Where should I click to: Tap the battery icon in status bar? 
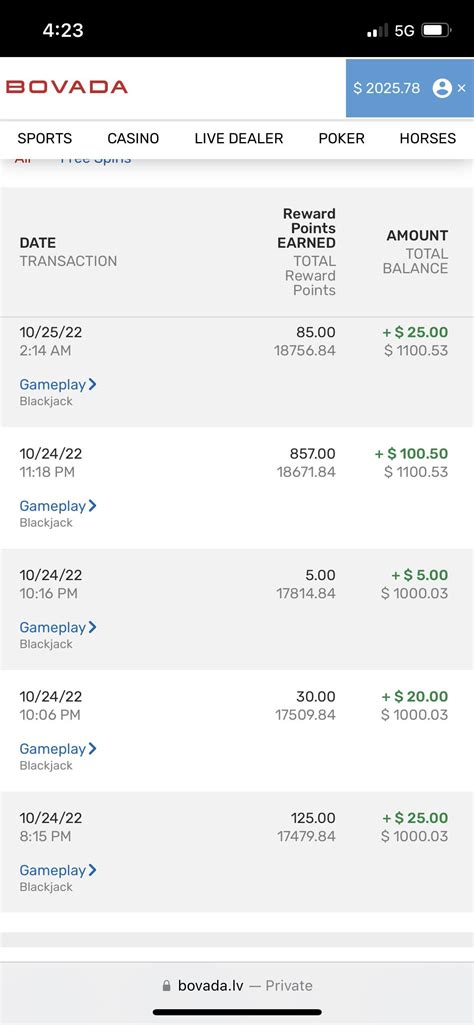[x=436, y=30]
